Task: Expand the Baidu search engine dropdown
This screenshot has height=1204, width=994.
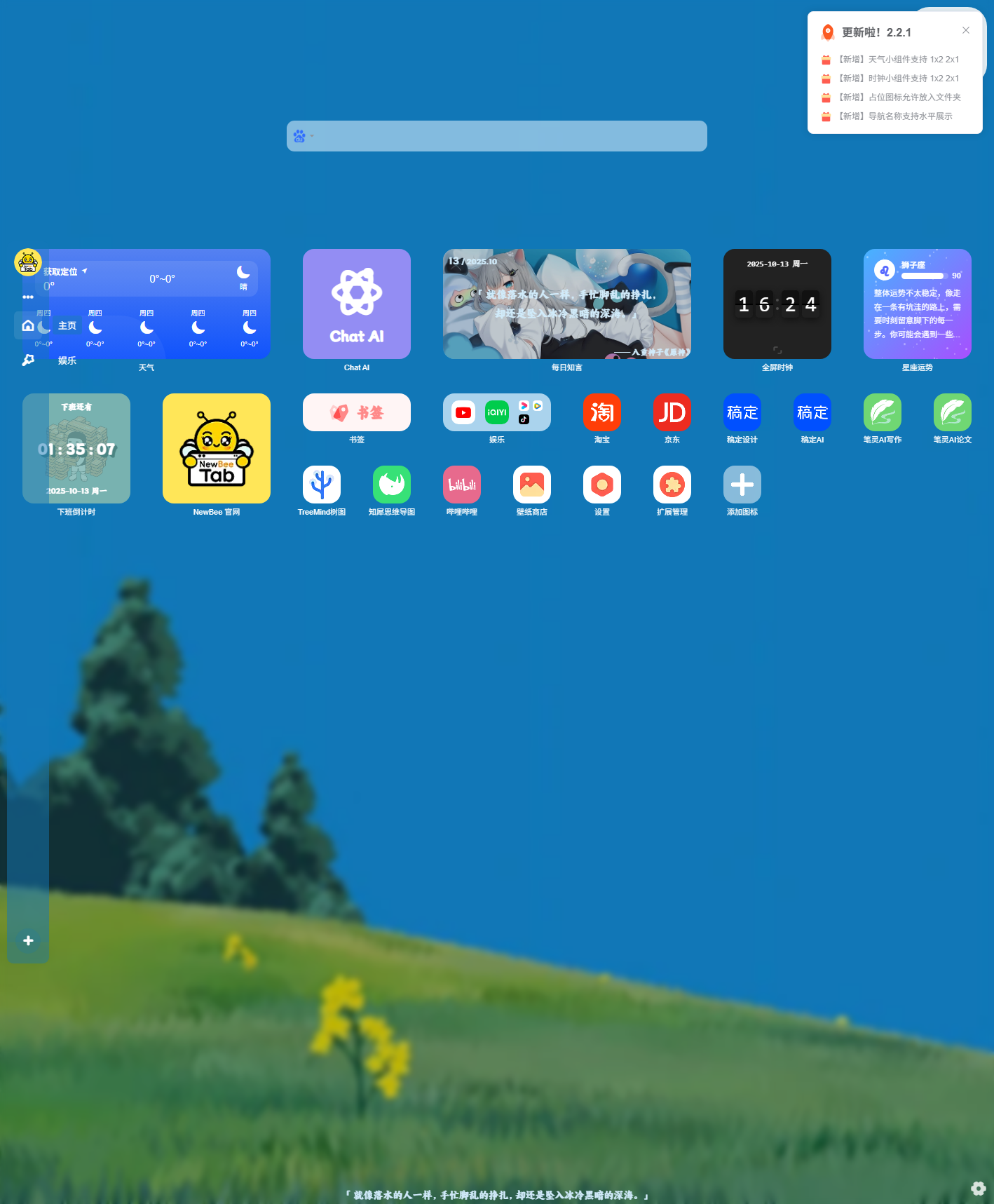Action: [x=304, y=136]
